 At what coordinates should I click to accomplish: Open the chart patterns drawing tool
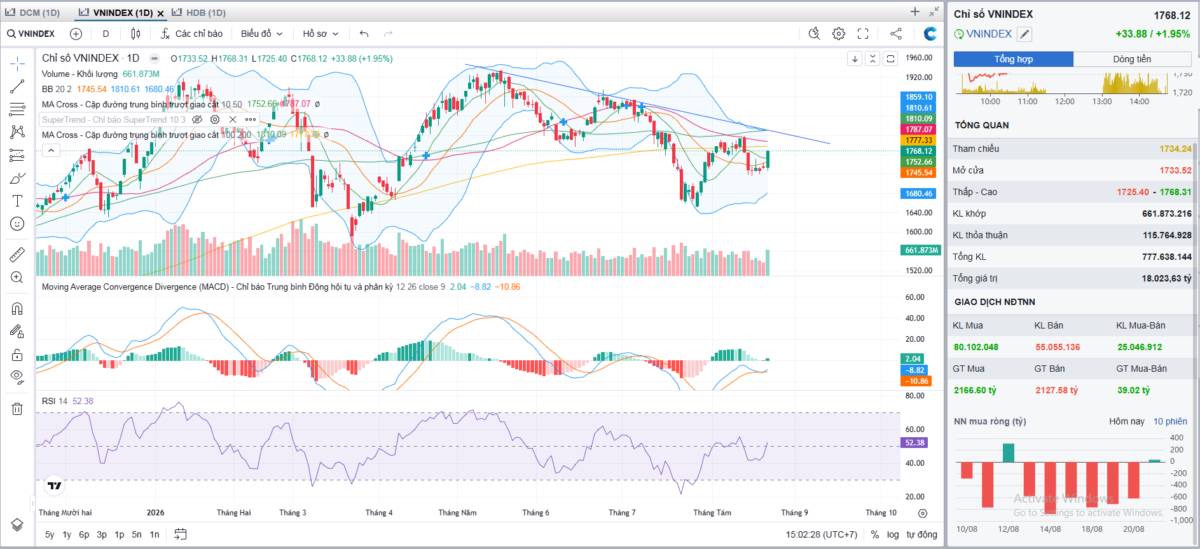[x=17, y=131]
